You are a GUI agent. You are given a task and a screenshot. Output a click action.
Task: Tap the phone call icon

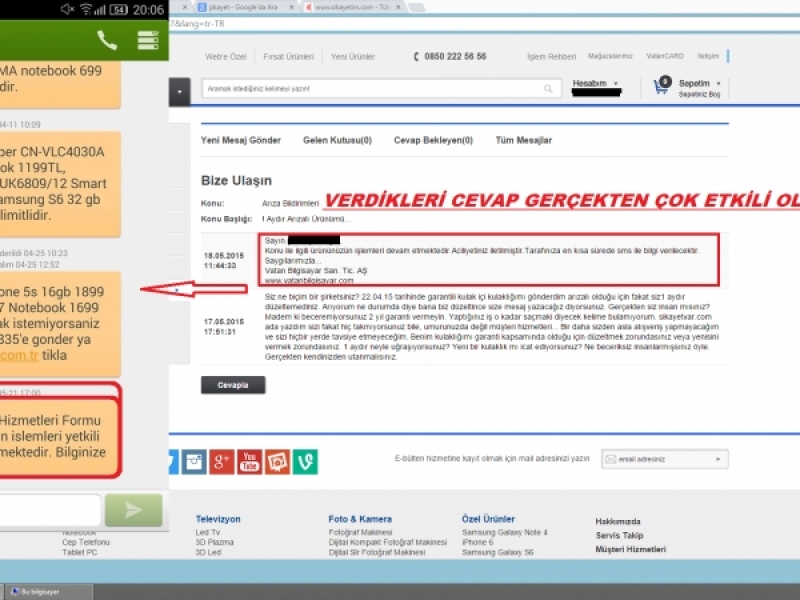(x=107, y=40)
